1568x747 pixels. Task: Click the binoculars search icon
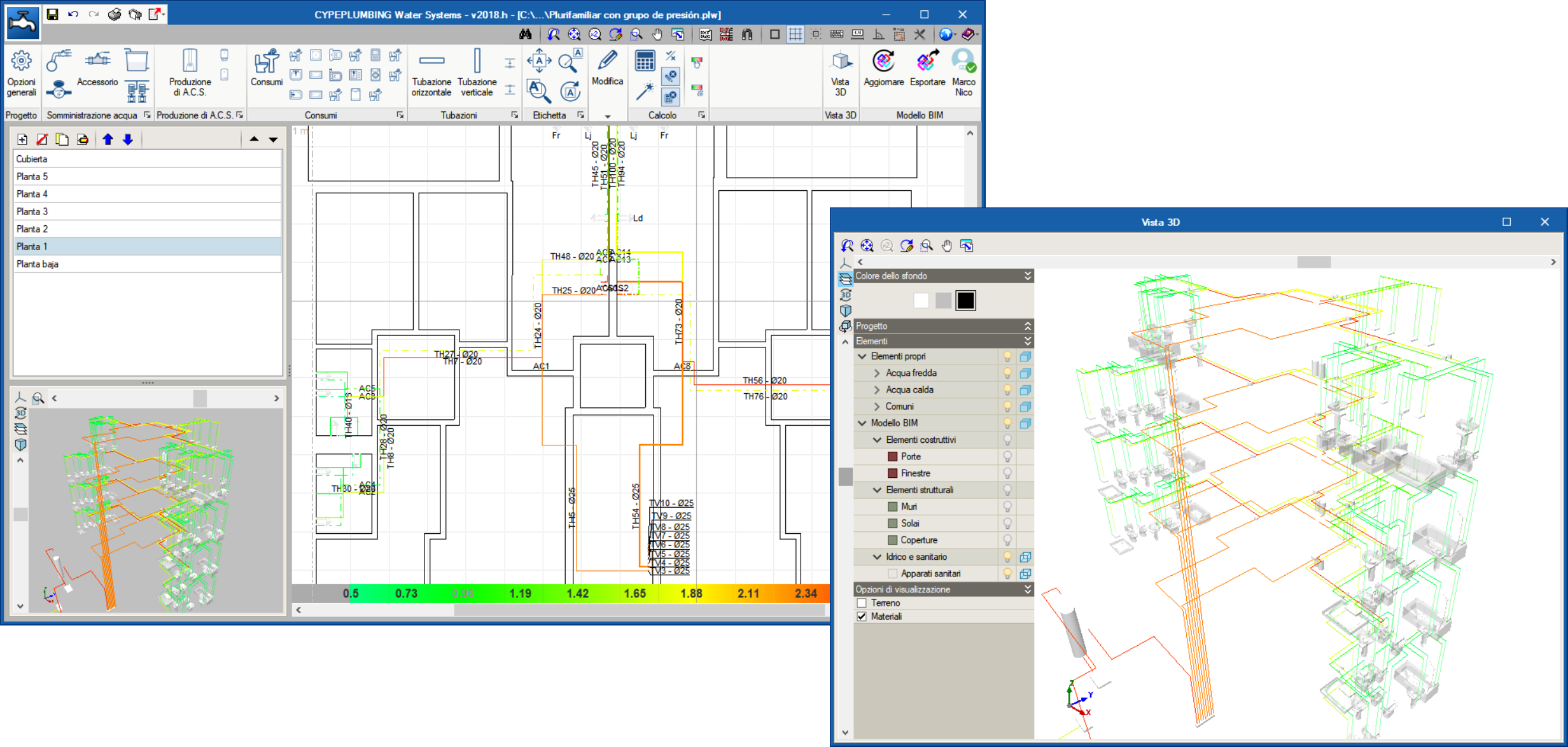[525, 34]
